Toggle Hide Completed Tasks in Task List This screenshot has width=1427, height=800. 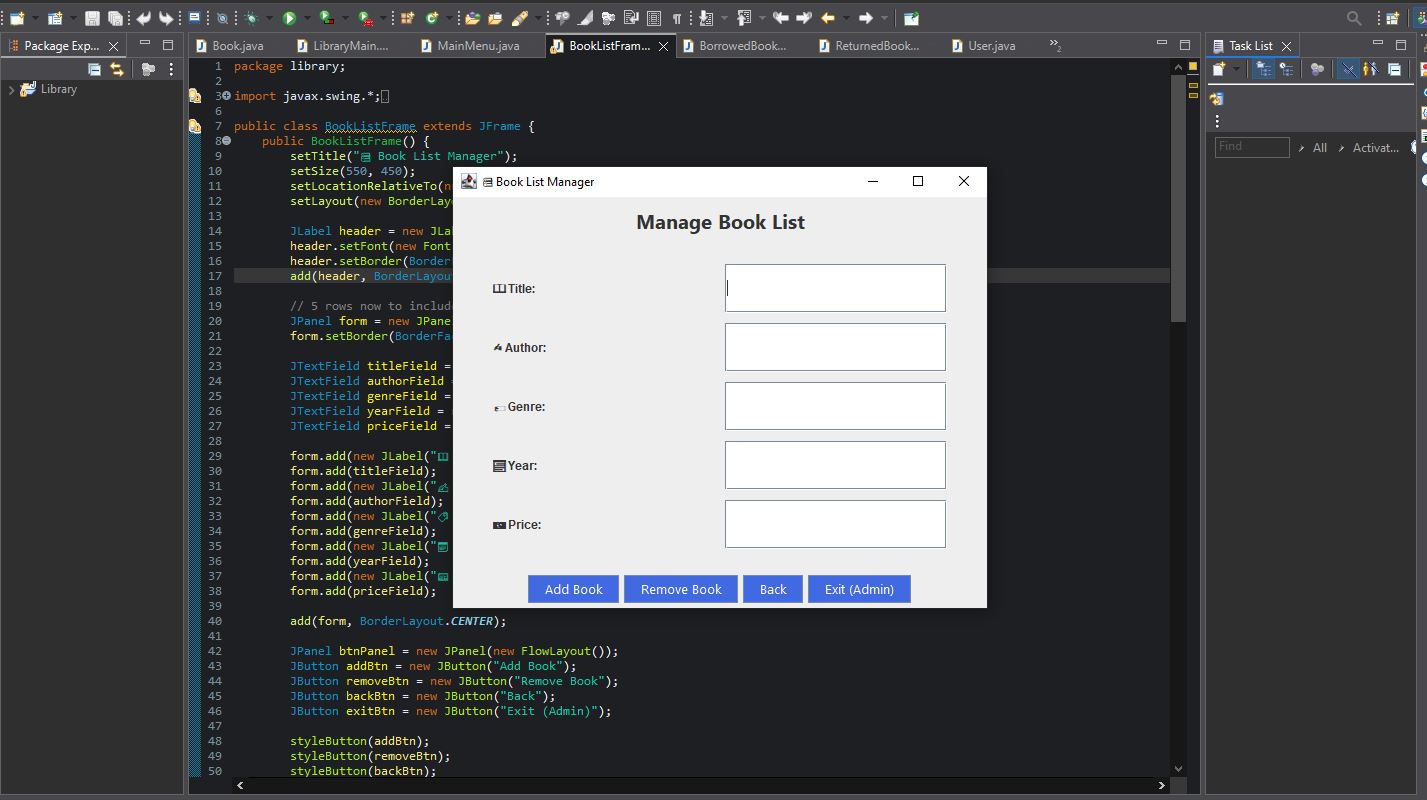1349,69
